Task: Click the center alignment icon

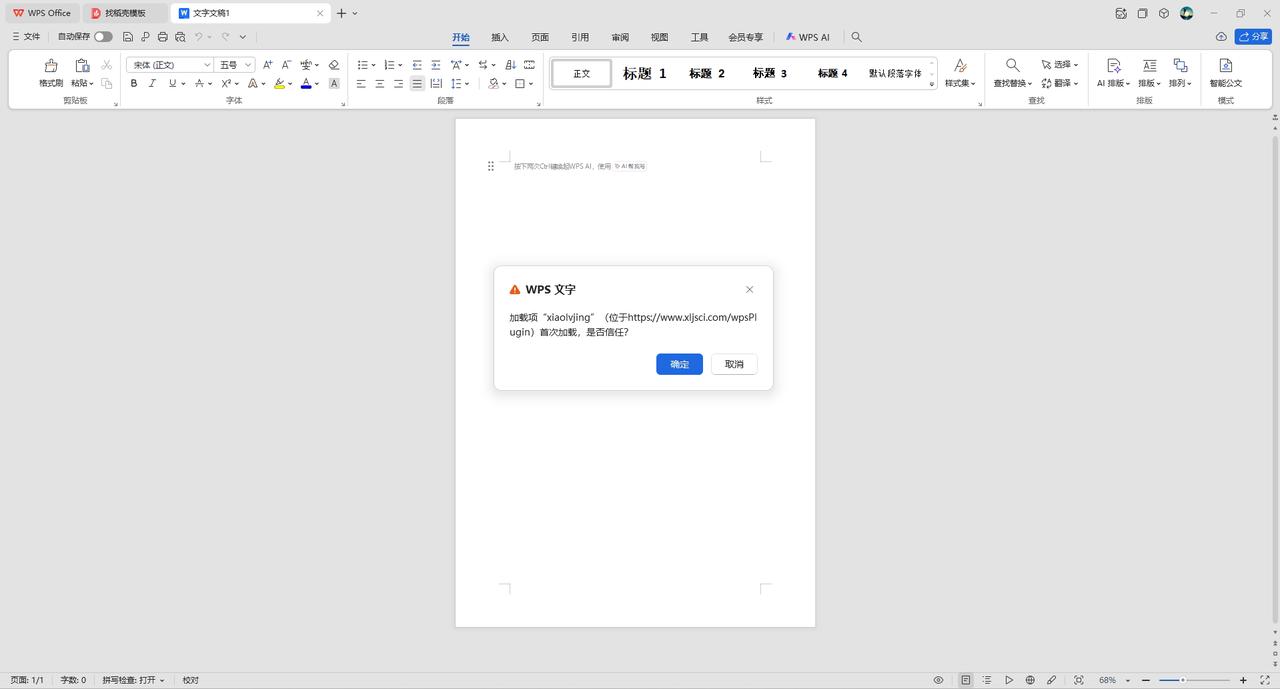Action: pyautogui.click(x=380, y=84)
